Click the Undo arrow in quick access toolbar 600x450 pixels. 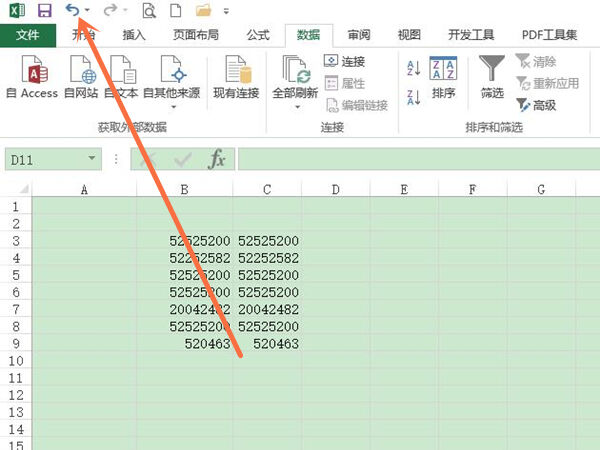(x=72, y=10)
